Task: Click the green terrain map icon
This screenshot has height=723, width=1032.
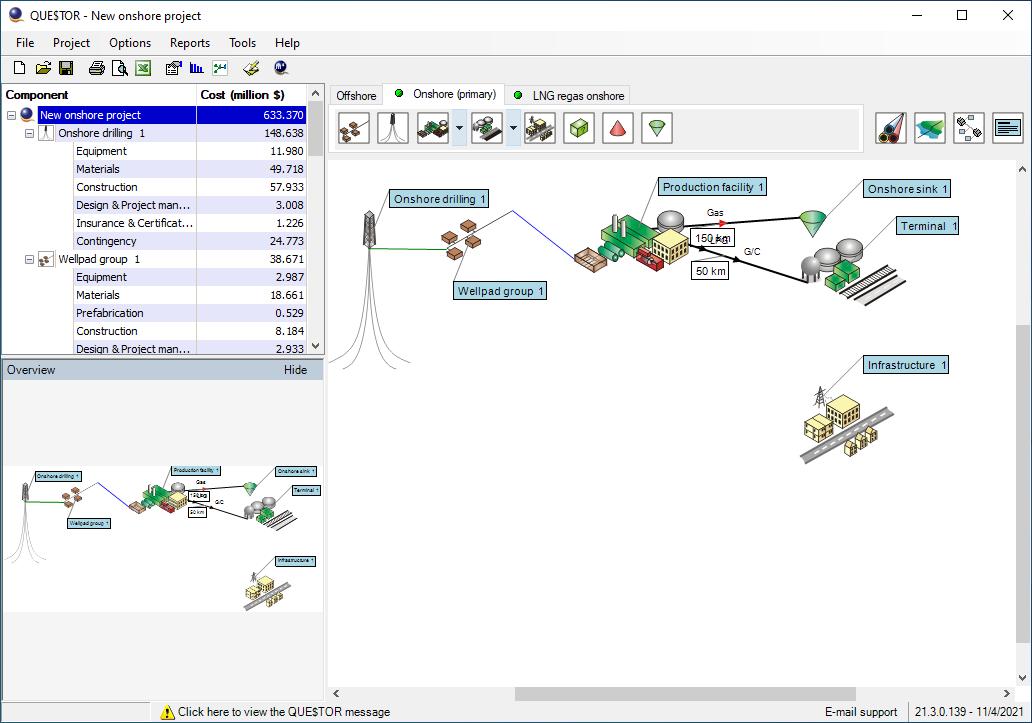Action: coord(930,128)
